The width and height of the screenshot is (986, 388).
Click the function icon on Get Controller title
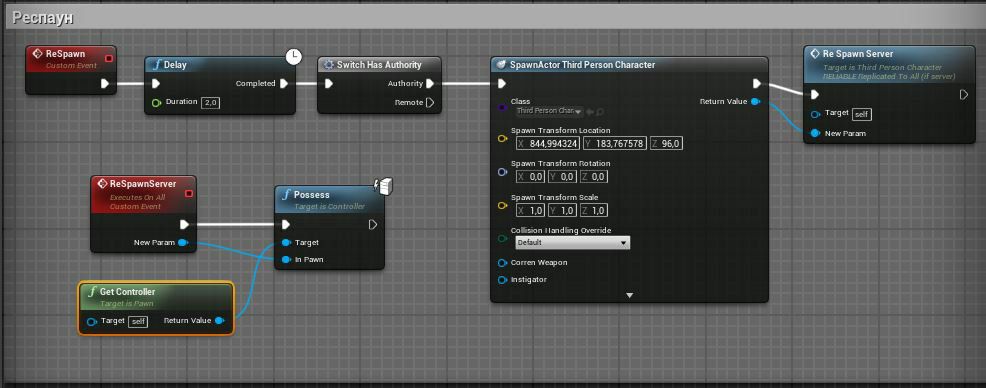click(x=92, y=292)
